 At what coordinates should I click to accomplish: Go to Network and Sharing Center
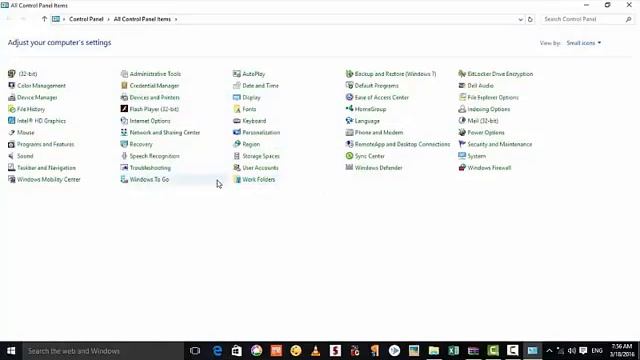point(165,133)
